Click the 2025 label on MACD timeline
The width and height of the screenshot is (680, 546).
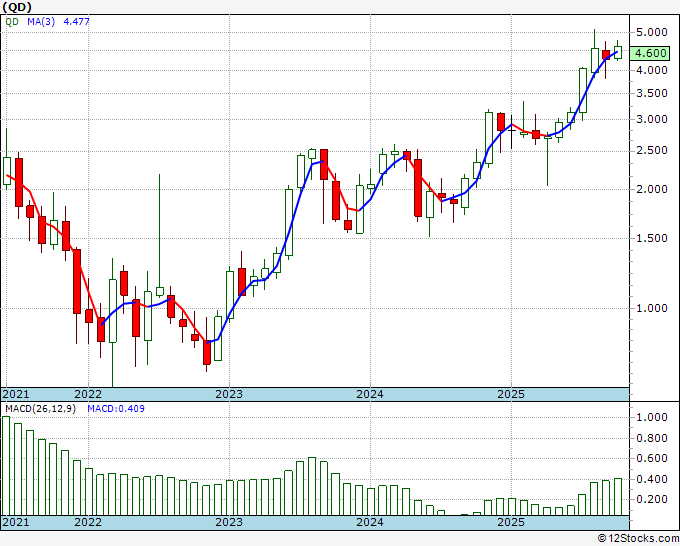[511, 522]
